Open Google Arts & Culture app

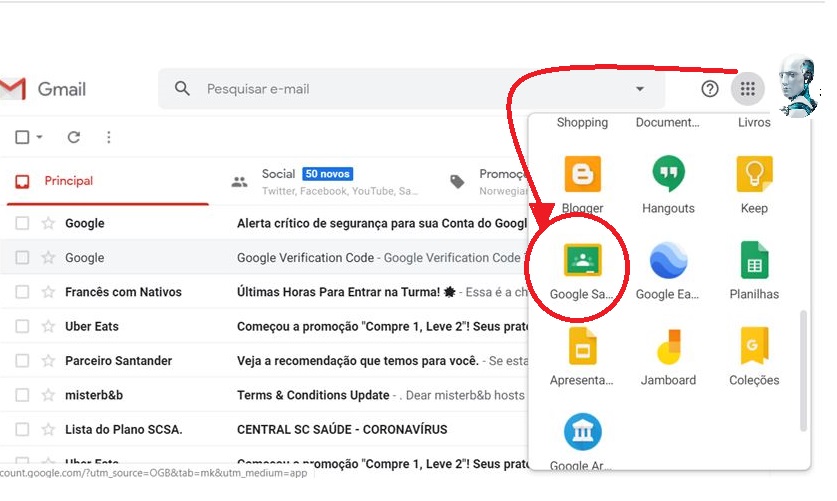(581, 442)
